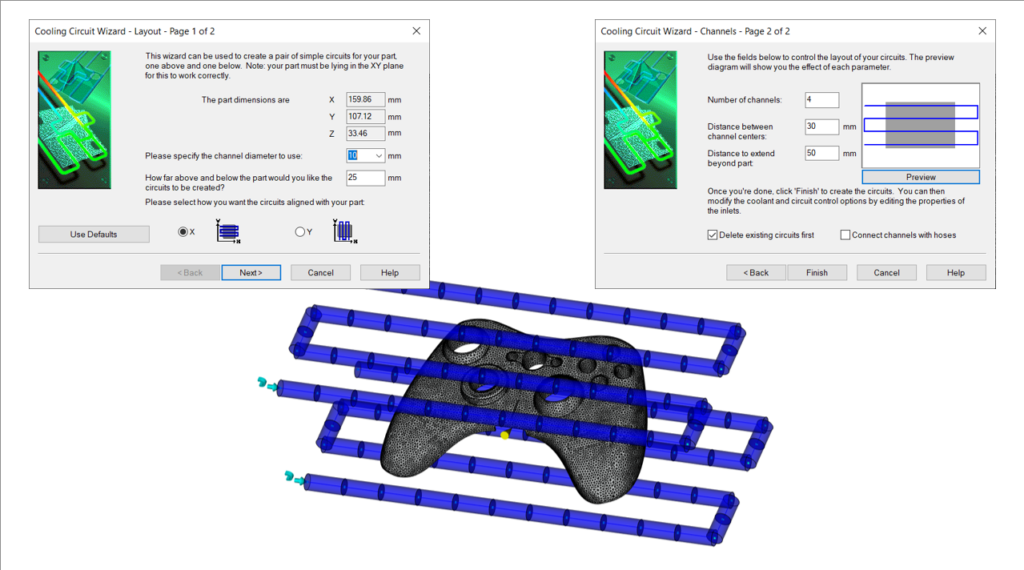1024x570 pixels.
Task: Click the distance to extend beyond part field
Action: tap(822, 153)
